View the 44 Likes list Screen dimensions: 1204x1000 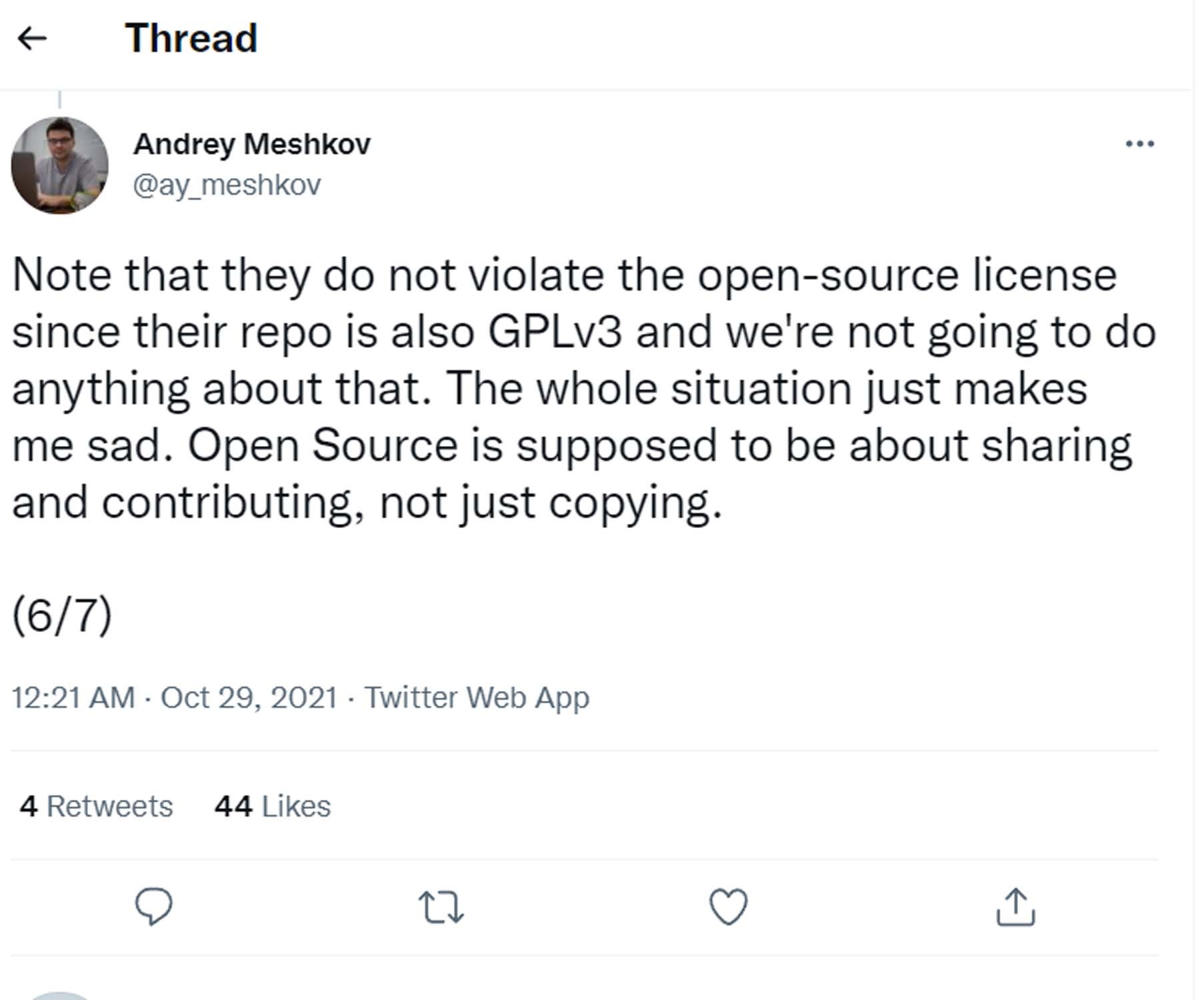point(272,806)
